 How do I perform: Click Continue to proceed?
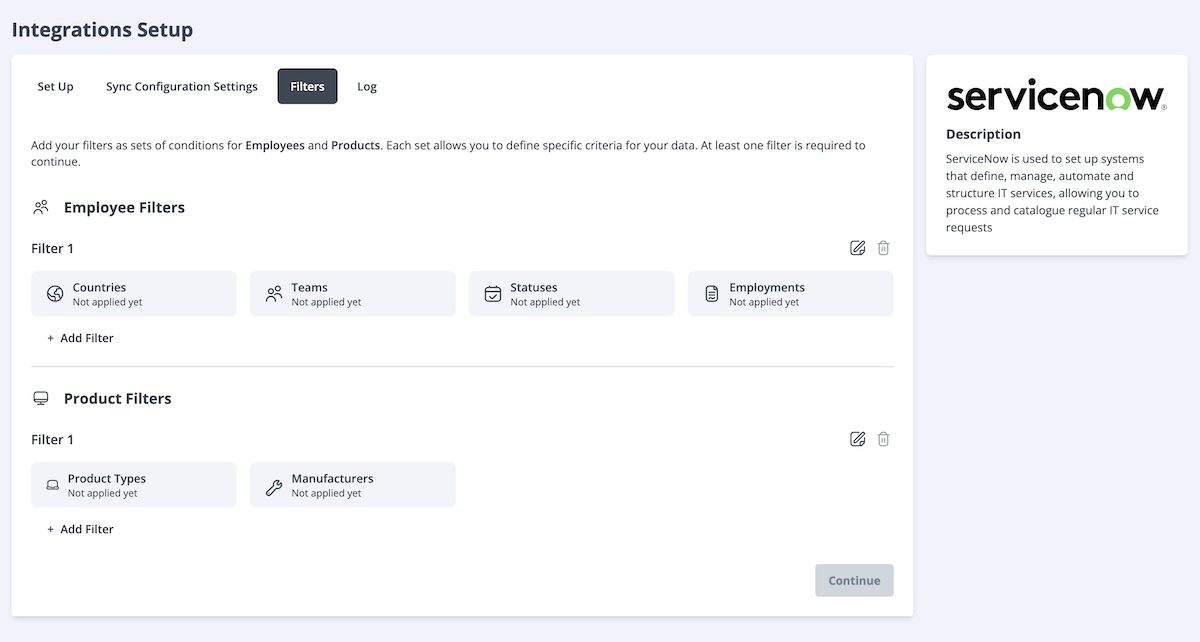click(854, 580)
